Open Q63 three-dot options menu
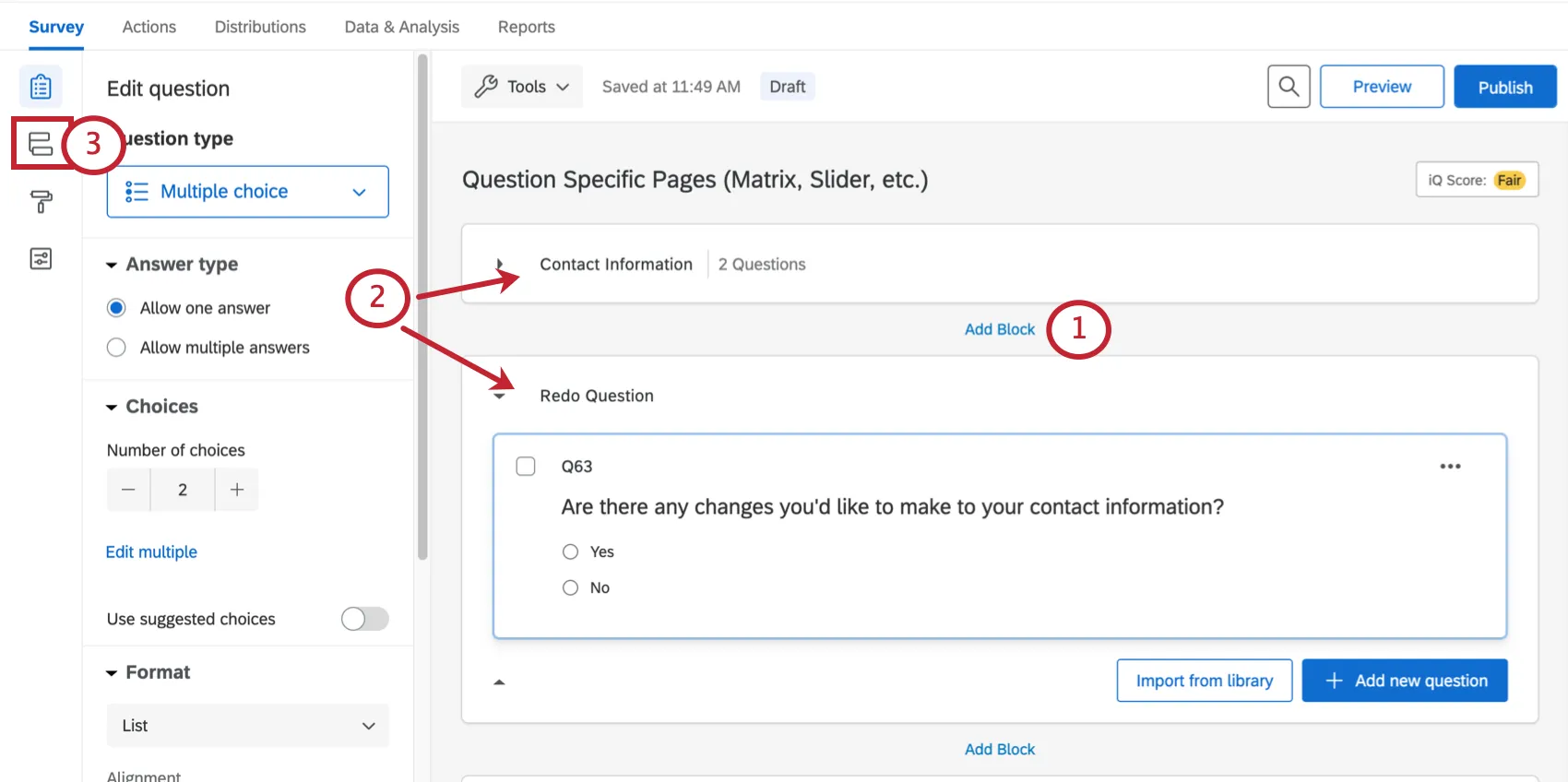The height and width of the screenshot is (782, 1568). tap(1450, 467)
